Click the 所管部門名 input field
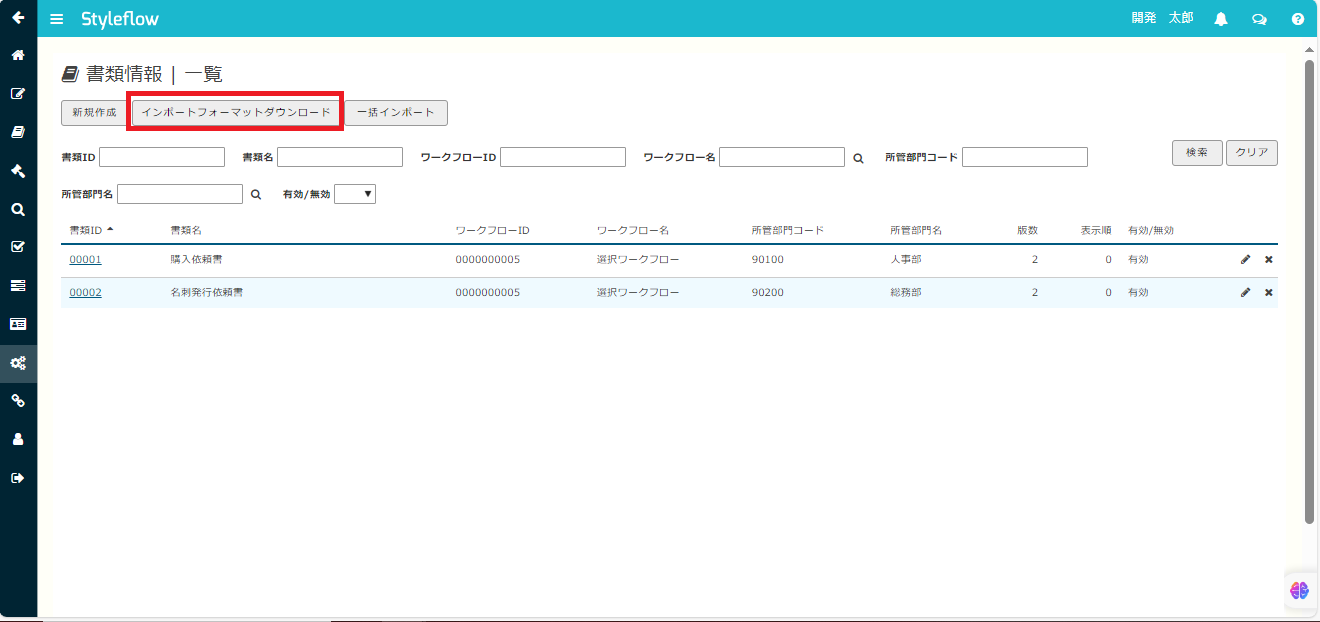 point(180,194)
